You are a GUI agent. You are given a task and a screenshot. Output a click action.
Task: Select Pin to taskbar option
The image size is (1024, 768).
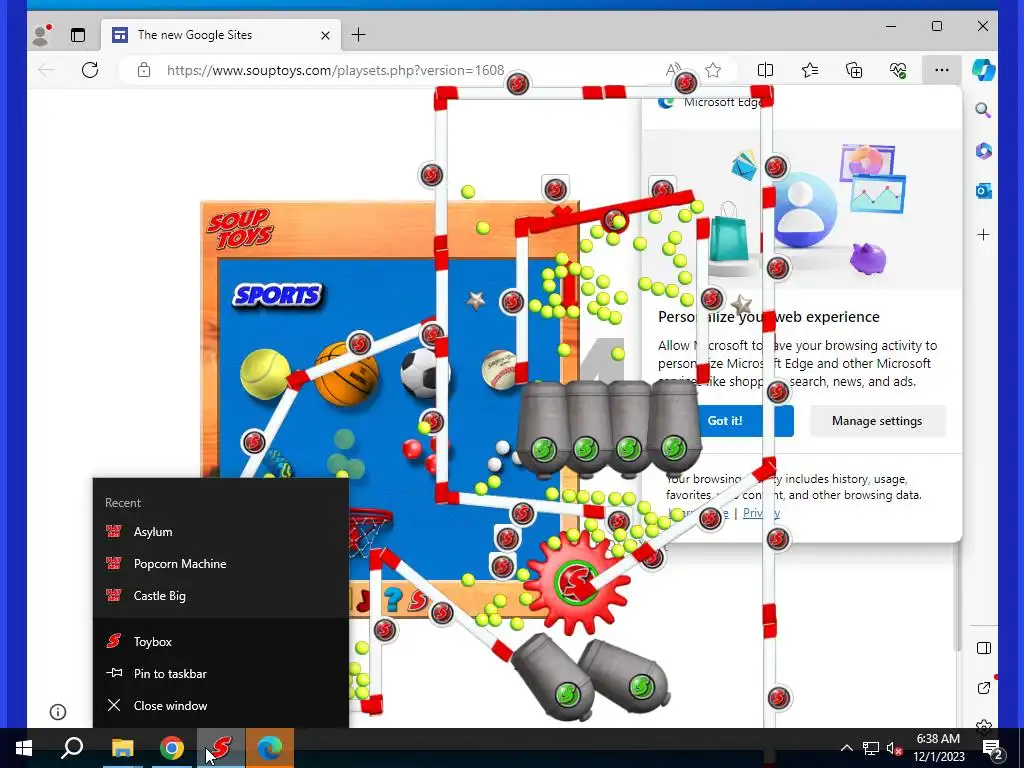coord(221,673)
